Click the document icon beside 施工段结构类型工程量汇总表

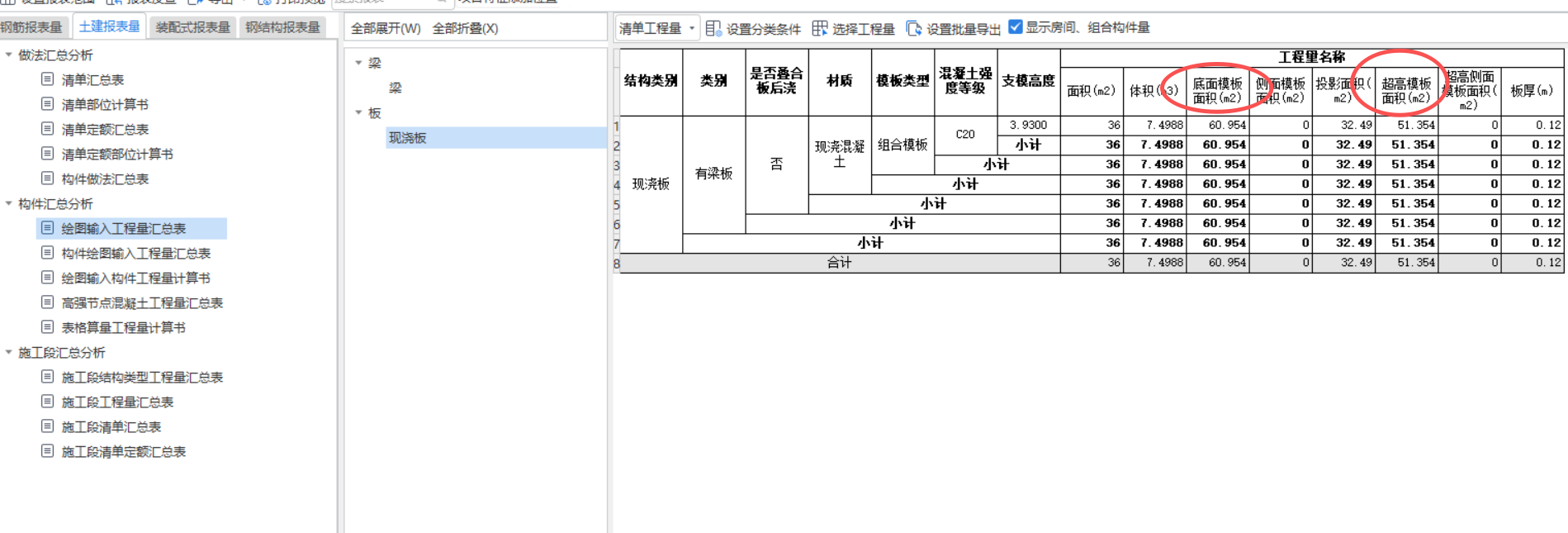pos(48,377)
